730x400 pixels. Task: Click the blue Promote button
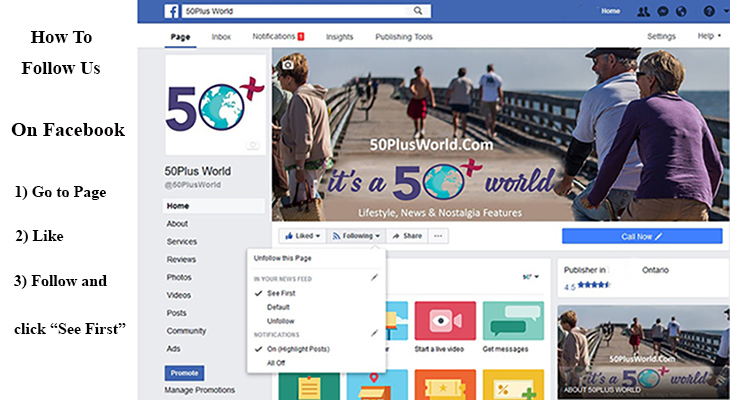(x=184, y=373)
